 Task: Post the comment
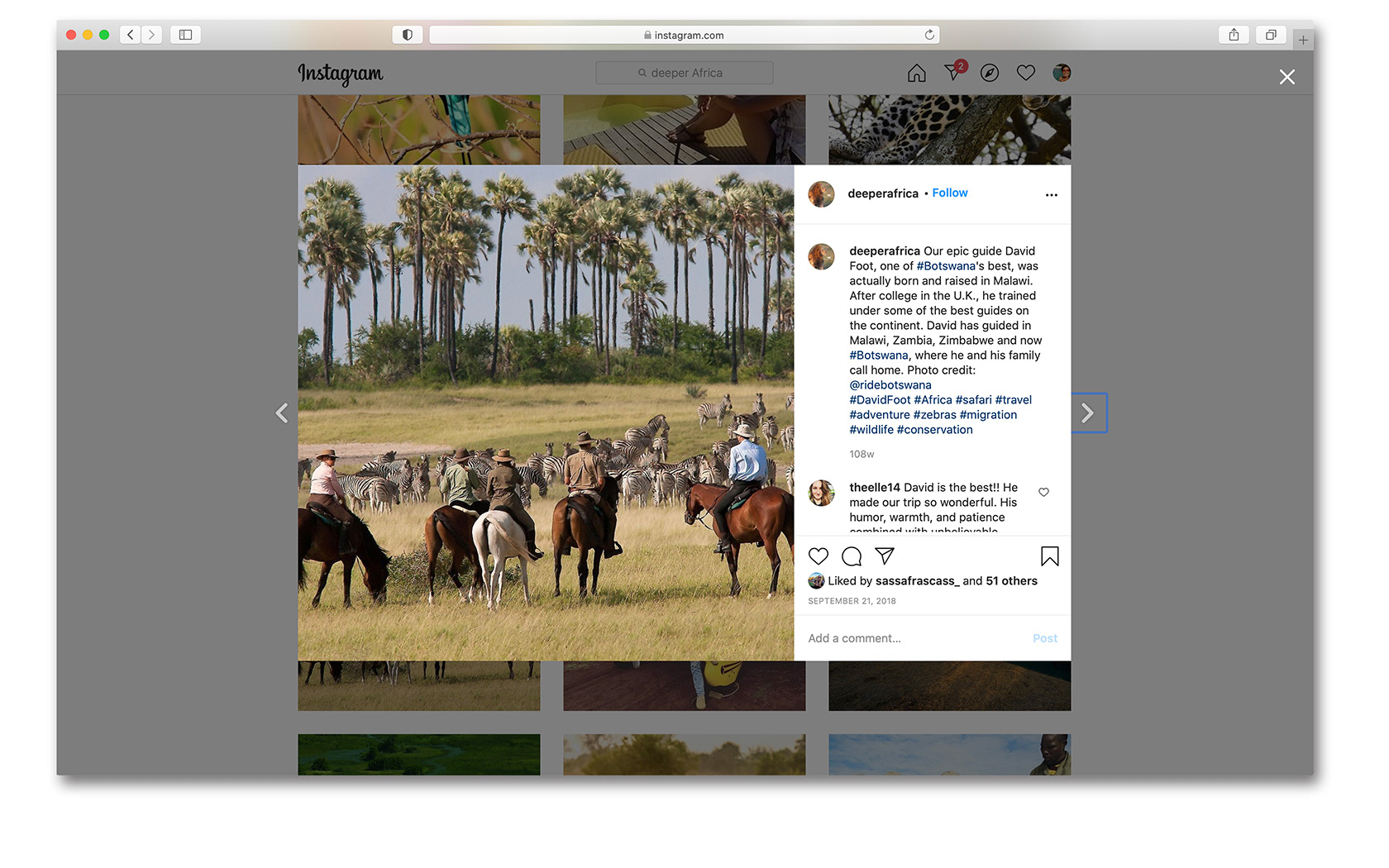1045,638
